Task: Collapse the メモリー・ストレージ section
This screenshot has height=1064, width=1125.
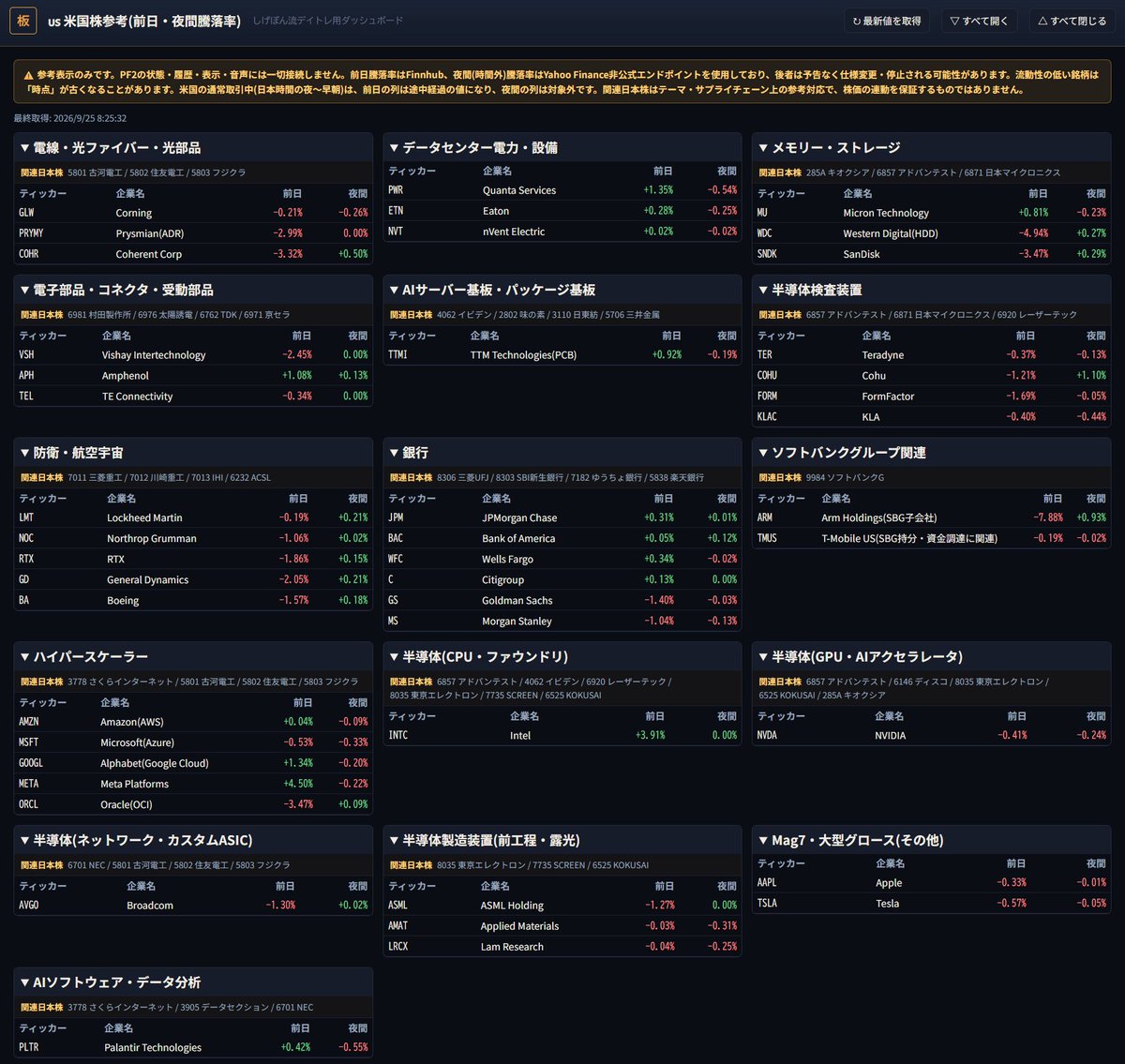Action: tap(931, 148)
